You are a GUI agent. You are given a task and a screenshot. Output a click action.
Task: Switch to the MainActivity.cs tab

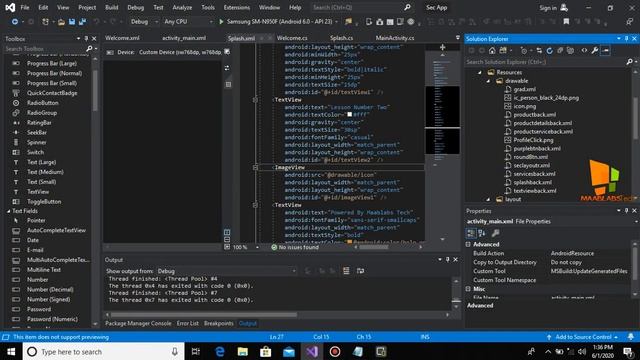395,38
